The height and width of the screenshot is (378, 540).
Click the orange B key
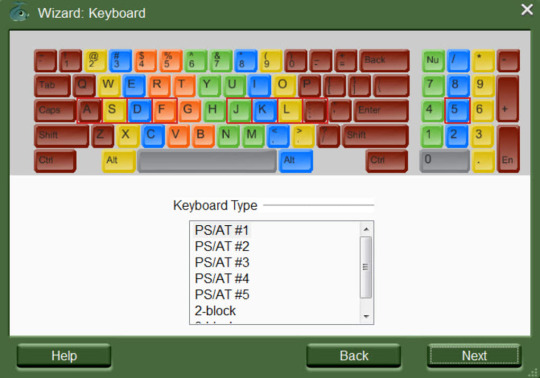tap(203, 136)
